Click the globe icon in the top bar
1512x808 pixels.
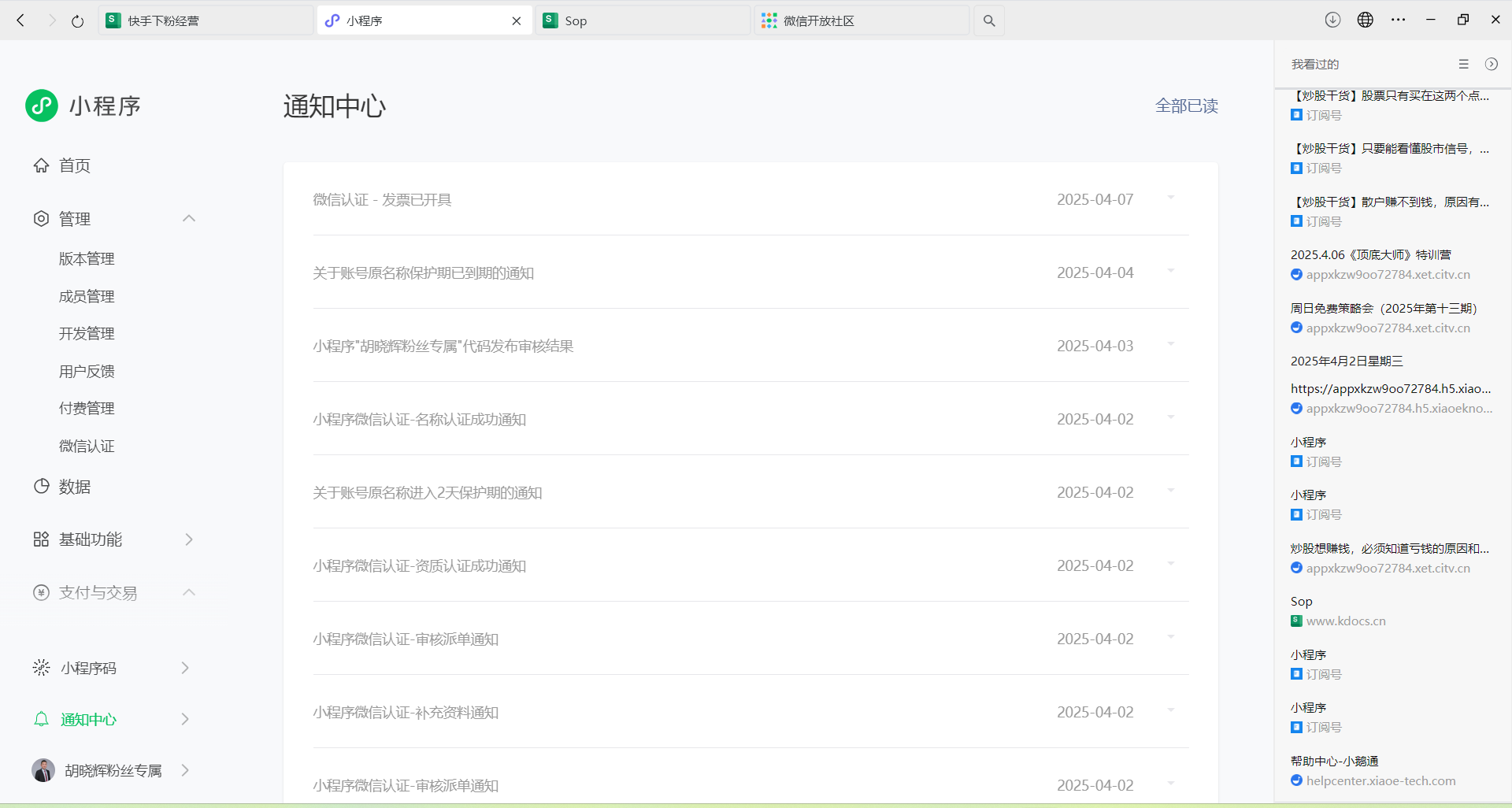click(x=1366, y=20)
